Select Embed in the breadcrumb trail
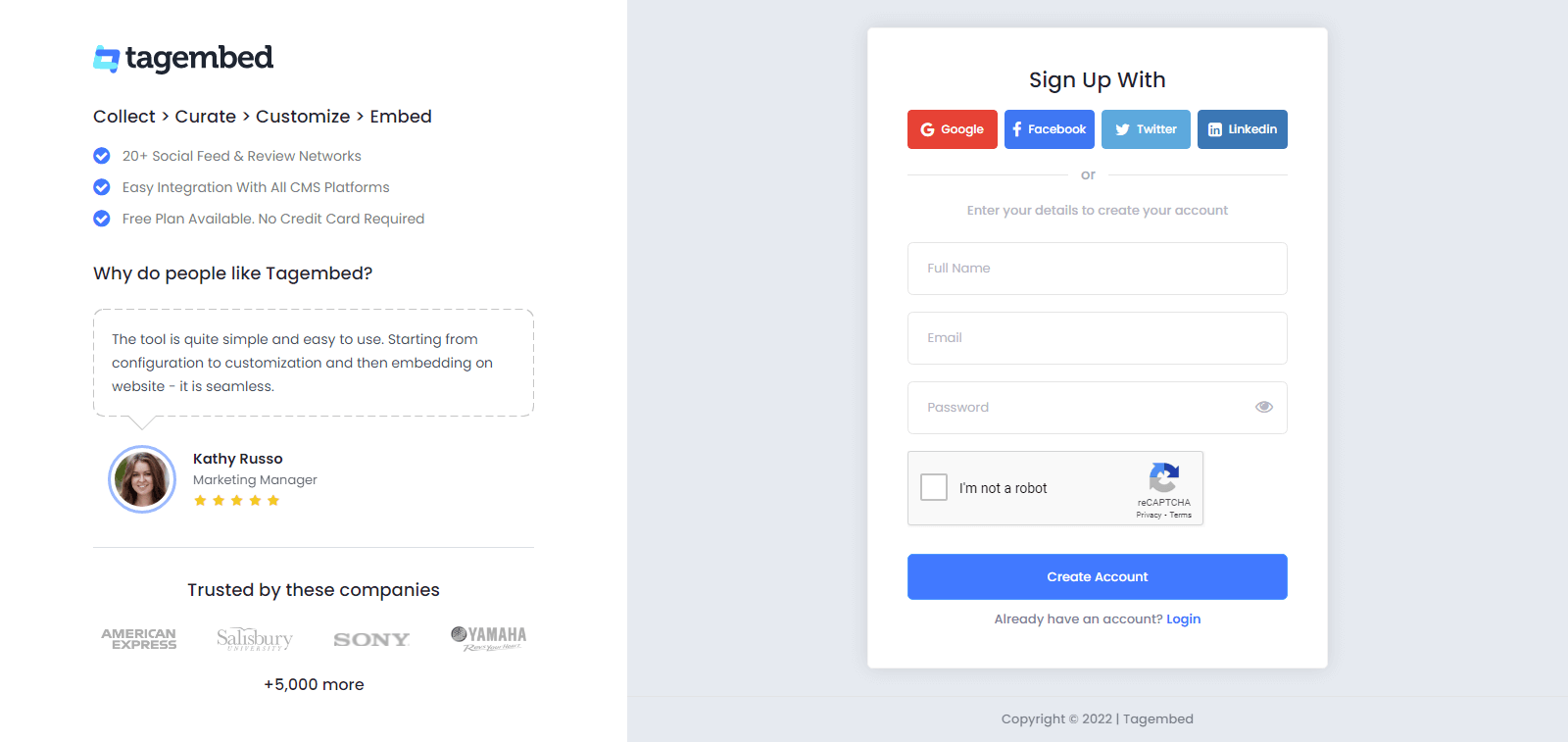1568x742 pixels. click(x=402, y=116)
